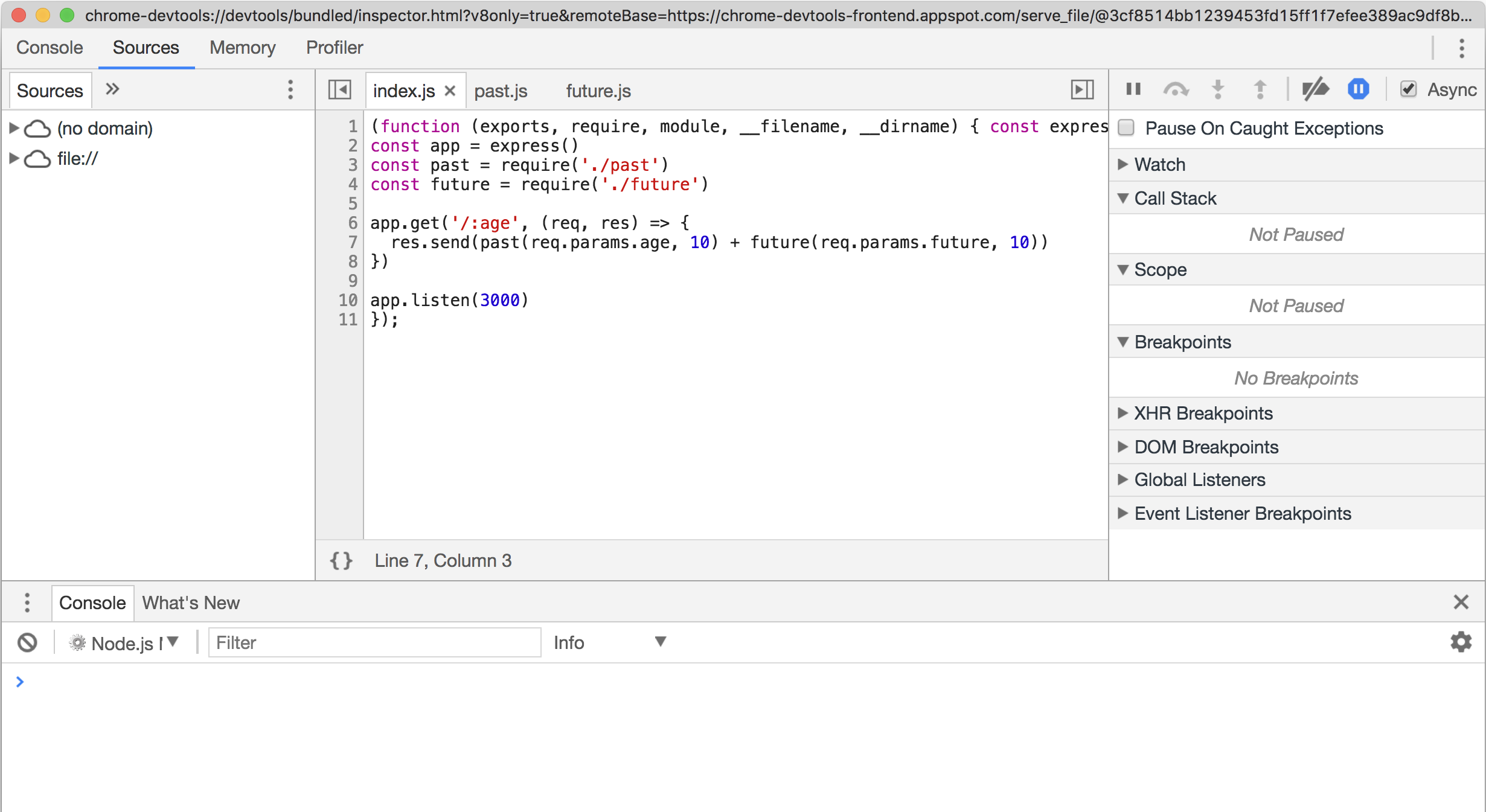Click line number 3 in gutter
The image size is (1486, 812).
(x=353, y=165)
